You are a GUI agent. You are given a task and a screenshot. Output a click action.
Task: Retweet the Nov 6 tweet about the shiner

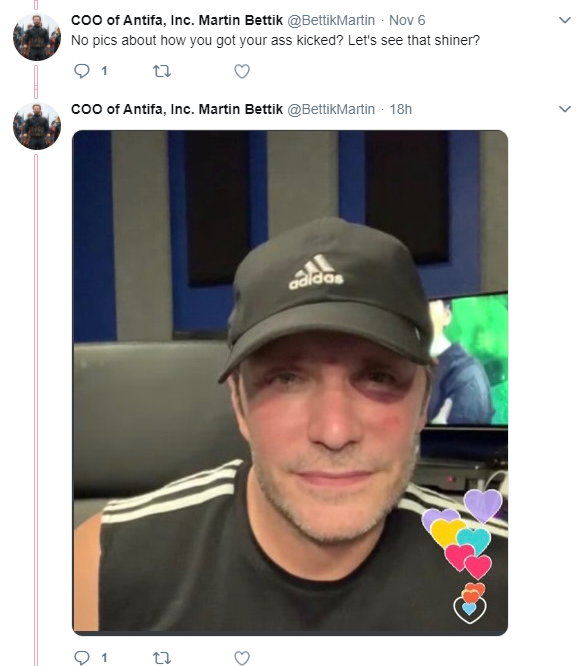click(x=162, y=71)
